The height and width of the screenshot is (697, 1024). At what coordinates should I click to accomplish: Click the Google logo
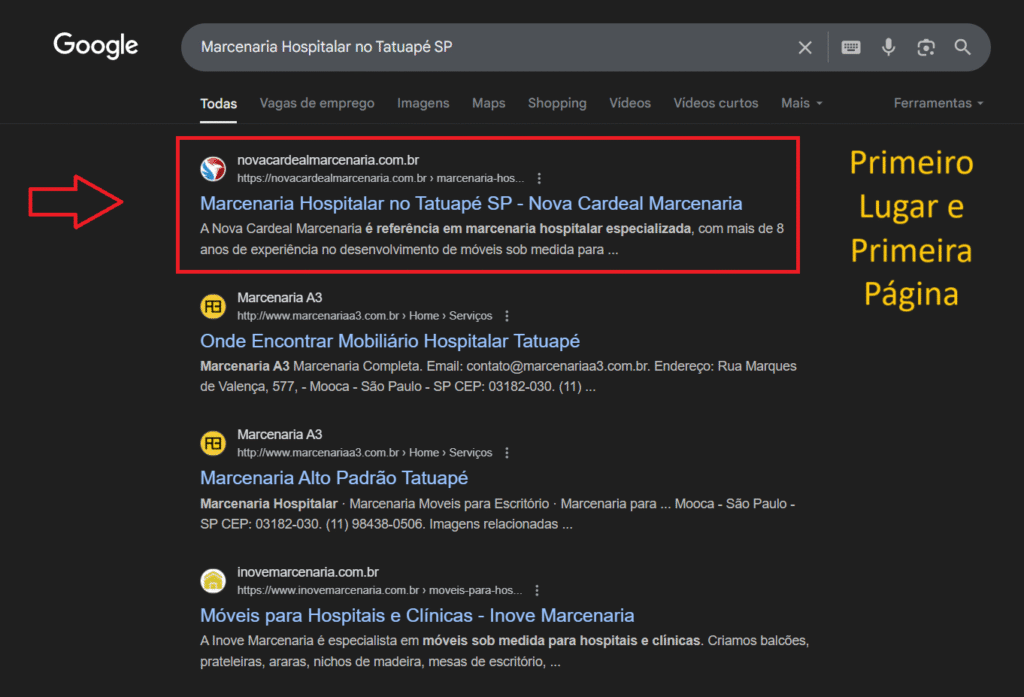point(96,46)
